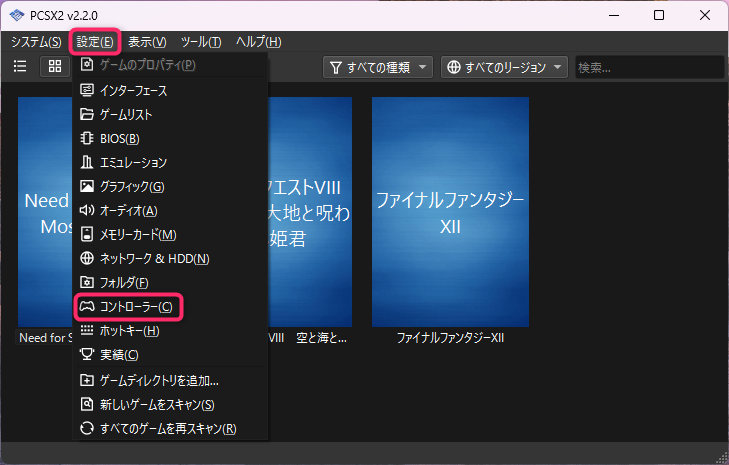729x465 pixels.
Task: Click the network globe icon
Action: [x=86, y=258]
